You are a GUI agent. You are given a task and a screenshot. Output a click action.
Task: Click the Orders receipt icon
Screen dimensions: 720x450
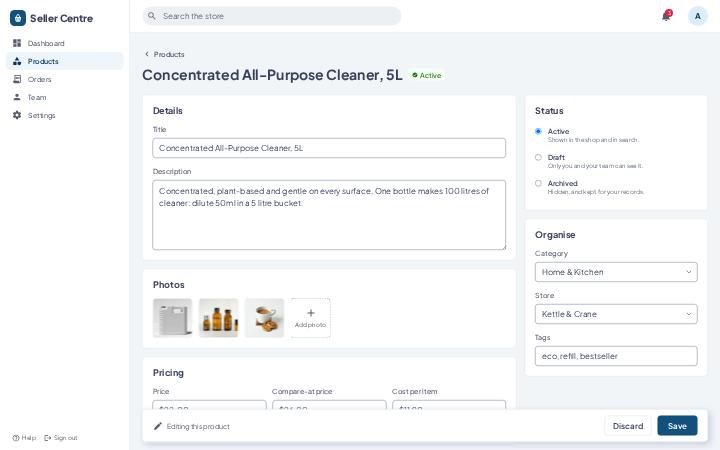click(17, 79)
